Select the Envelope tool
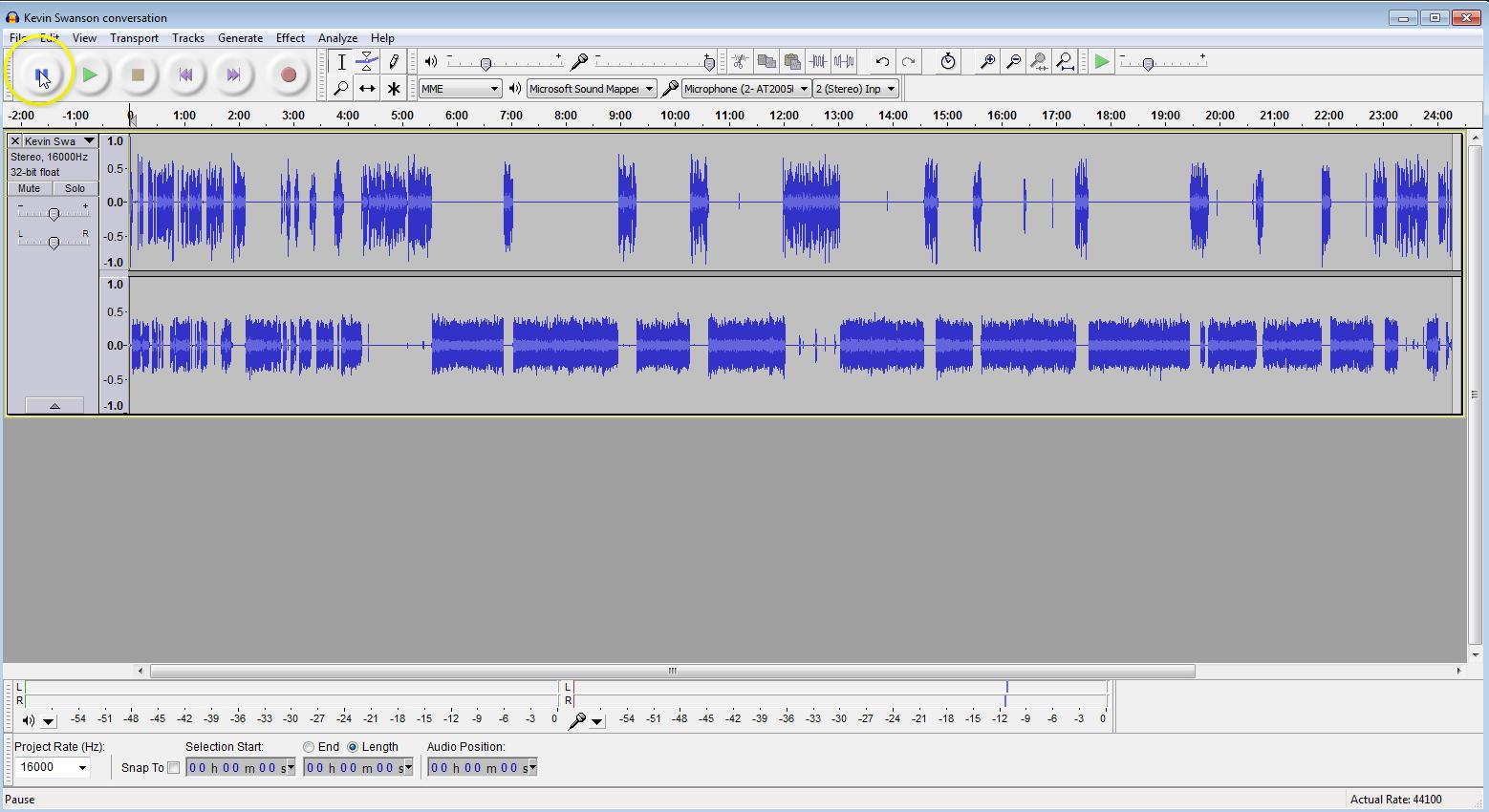This screenshot has height=812, width=1489. pyautogui.click(x=367, y=61)
